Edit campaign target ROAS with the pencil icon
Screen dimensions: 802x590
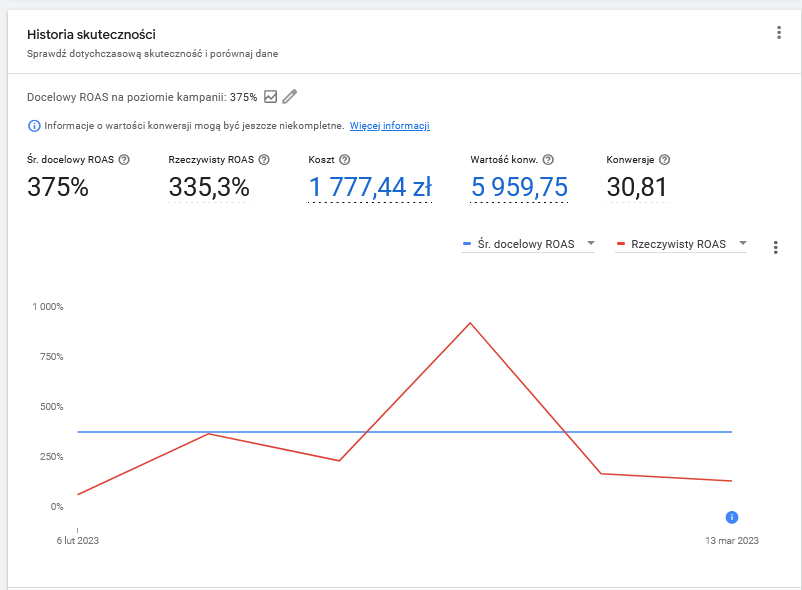click(x=289, y=97)
